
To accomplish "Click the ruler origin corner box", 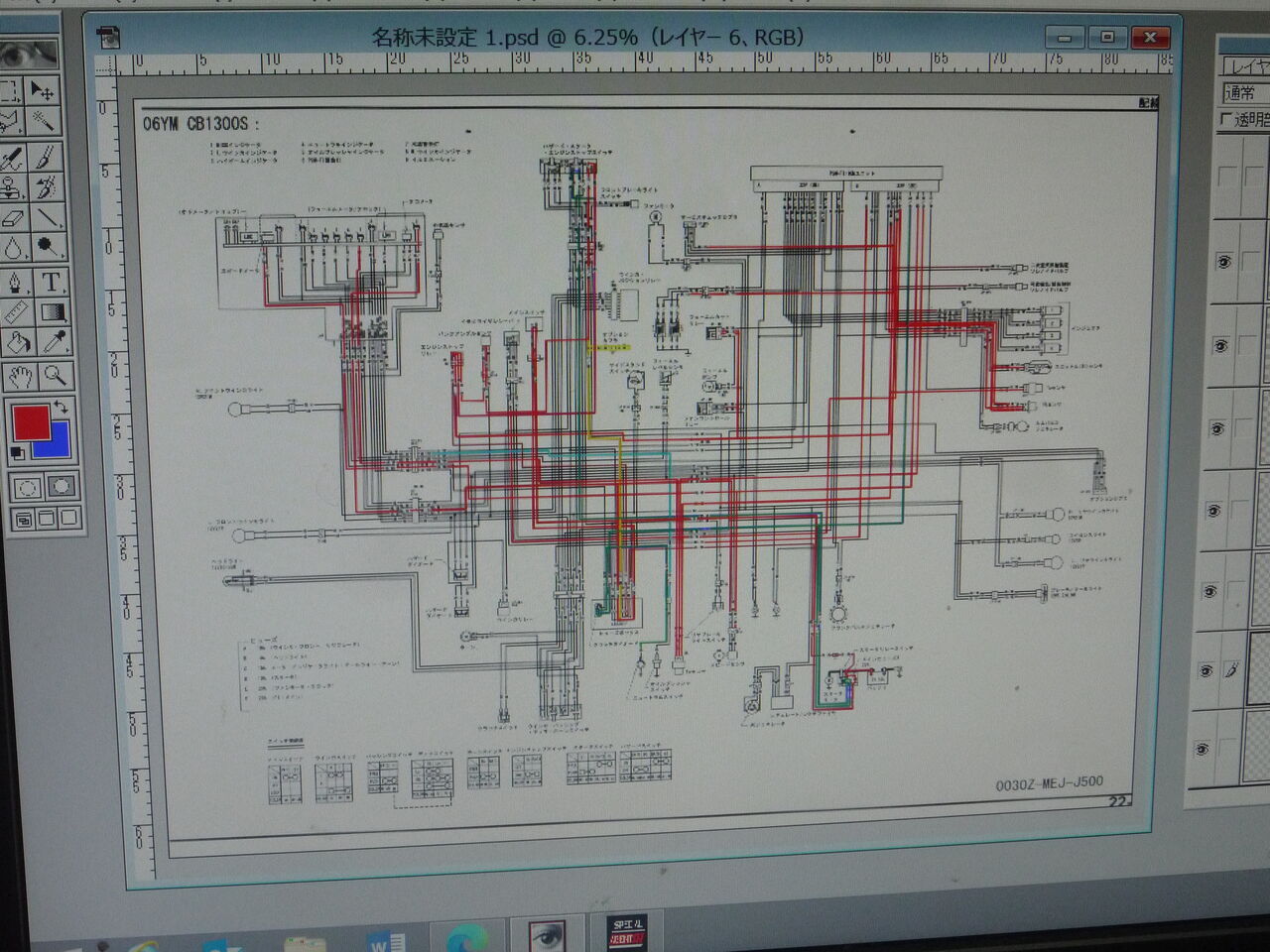I will (x=106, y=65).
